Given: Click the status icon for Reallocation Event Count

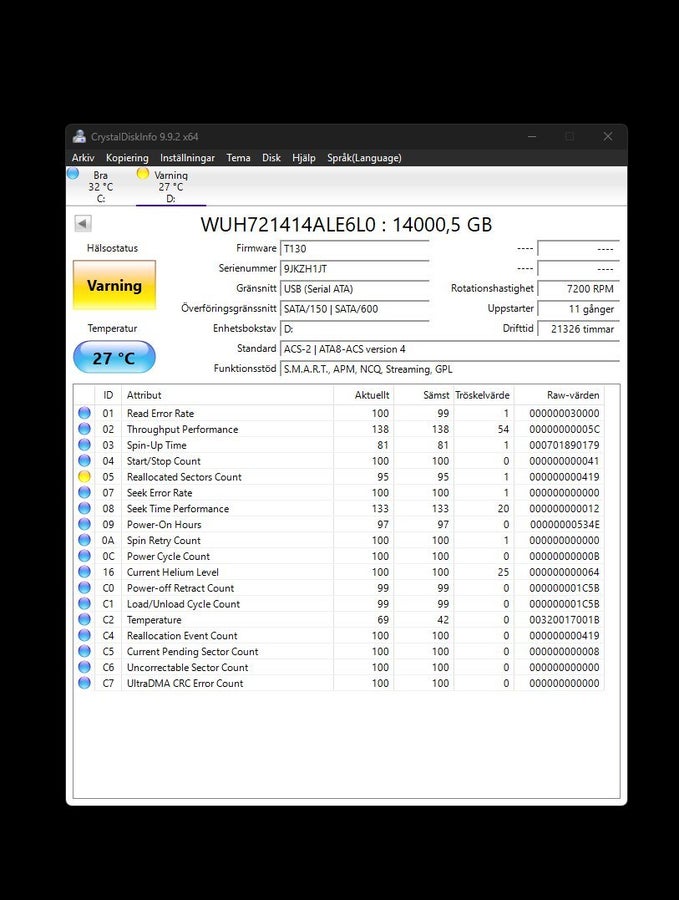Looking at the screenshot, I should [x=84, y=635].
